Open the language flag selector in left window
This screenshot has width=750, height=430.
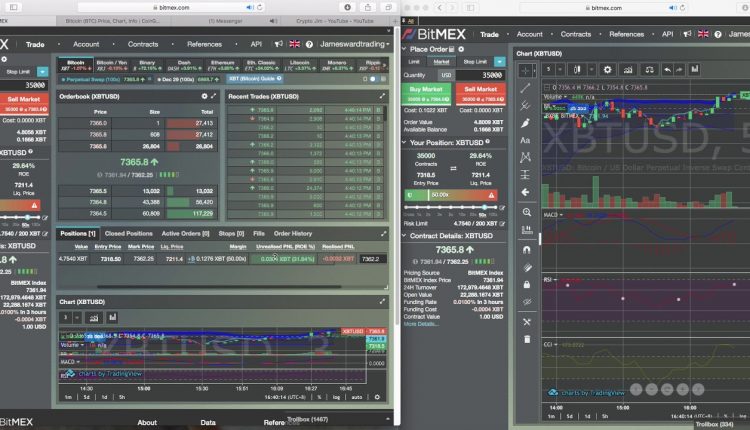click(x=295, y=44)
